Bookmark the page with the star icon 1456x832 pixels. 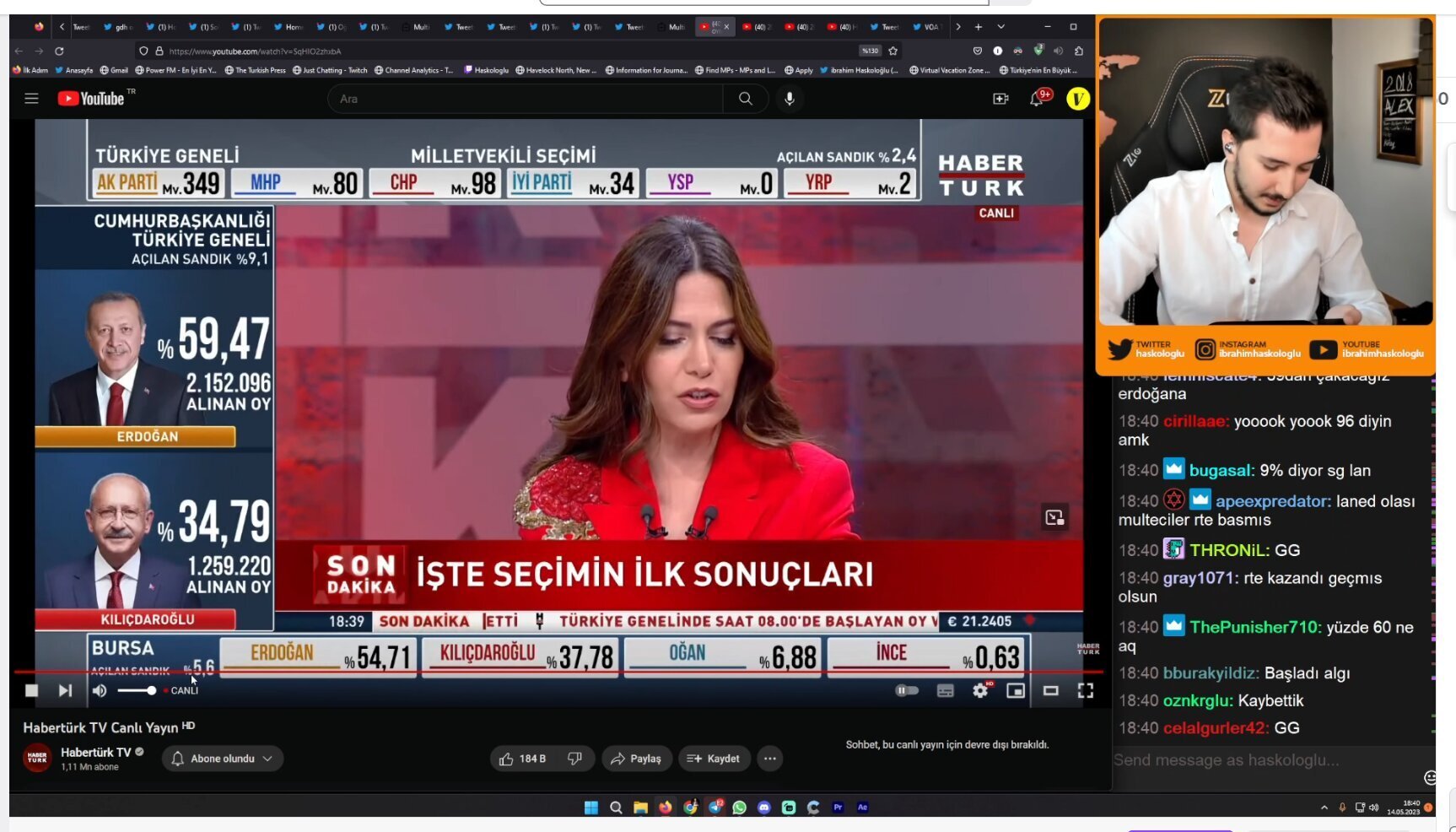pos(892,51)
